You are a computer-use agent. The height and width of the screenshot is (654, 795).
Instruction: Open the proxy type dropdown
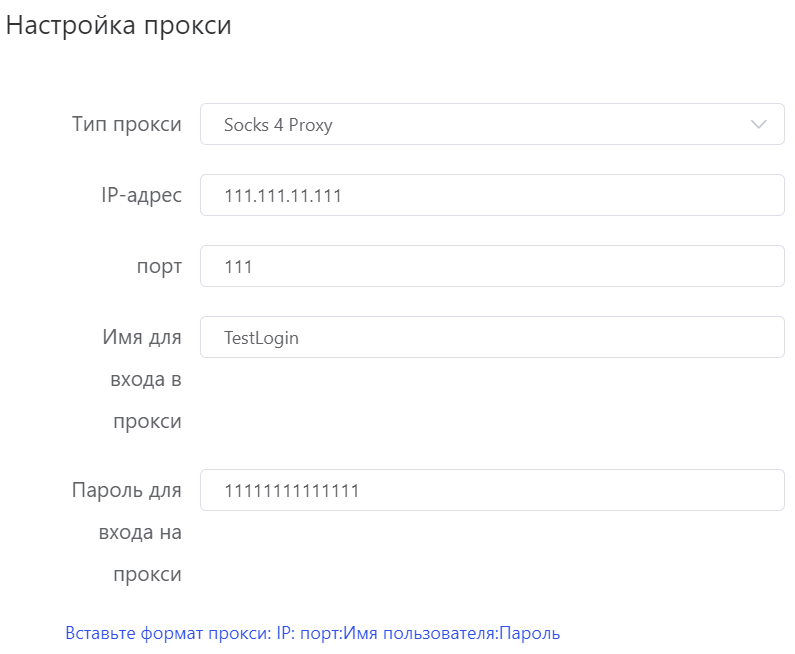click(x=492, y=125)
